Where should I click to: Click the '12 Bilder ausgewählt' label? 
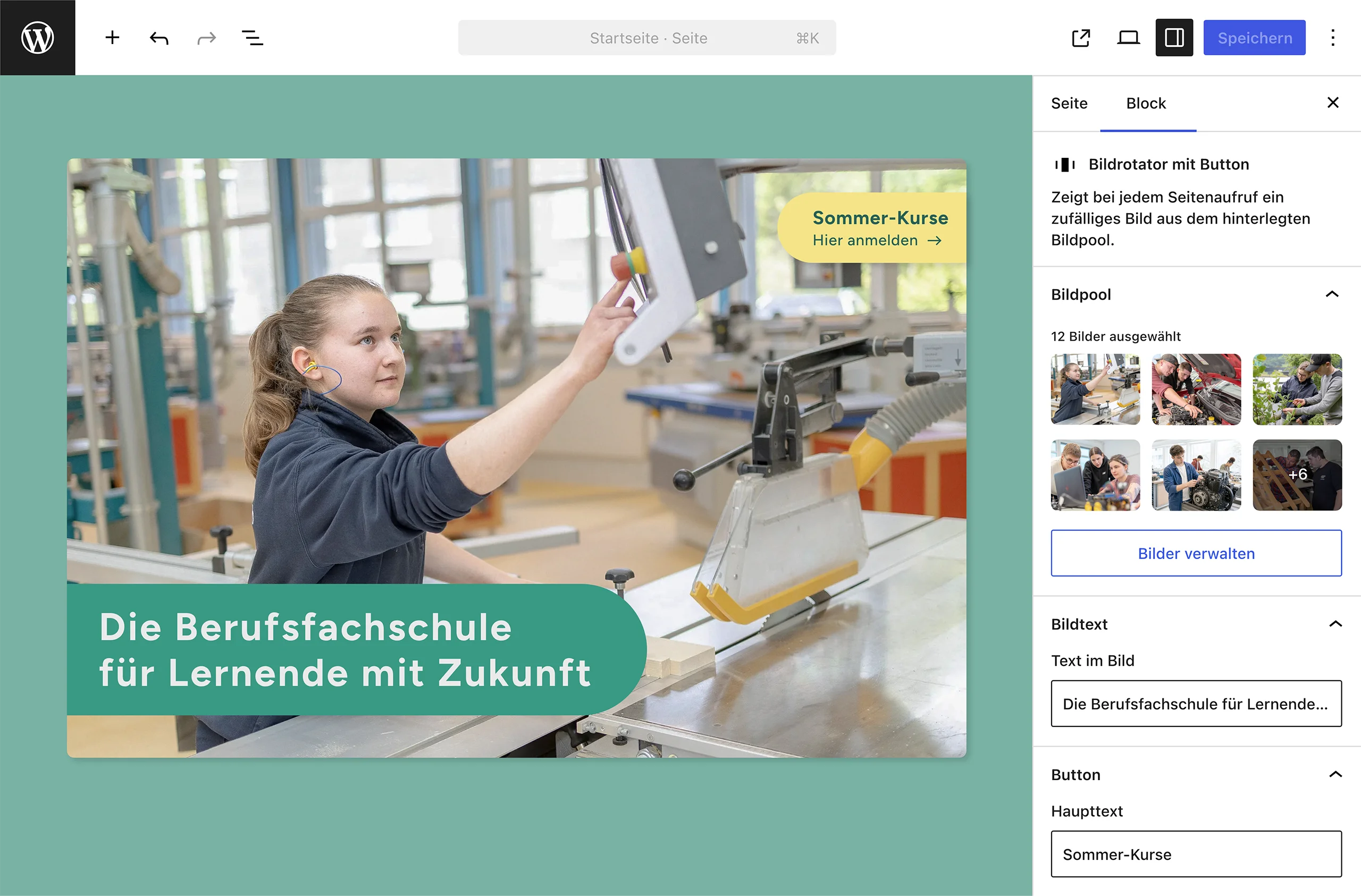pos(1116,336)
